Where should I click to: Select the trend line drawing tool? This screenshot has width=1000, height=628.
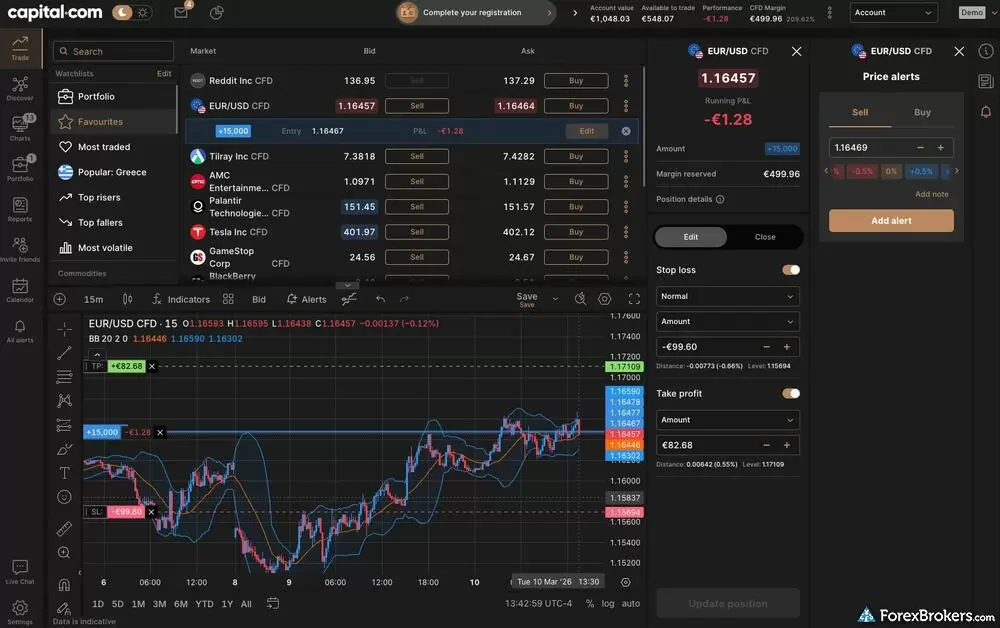click(64, 353)
